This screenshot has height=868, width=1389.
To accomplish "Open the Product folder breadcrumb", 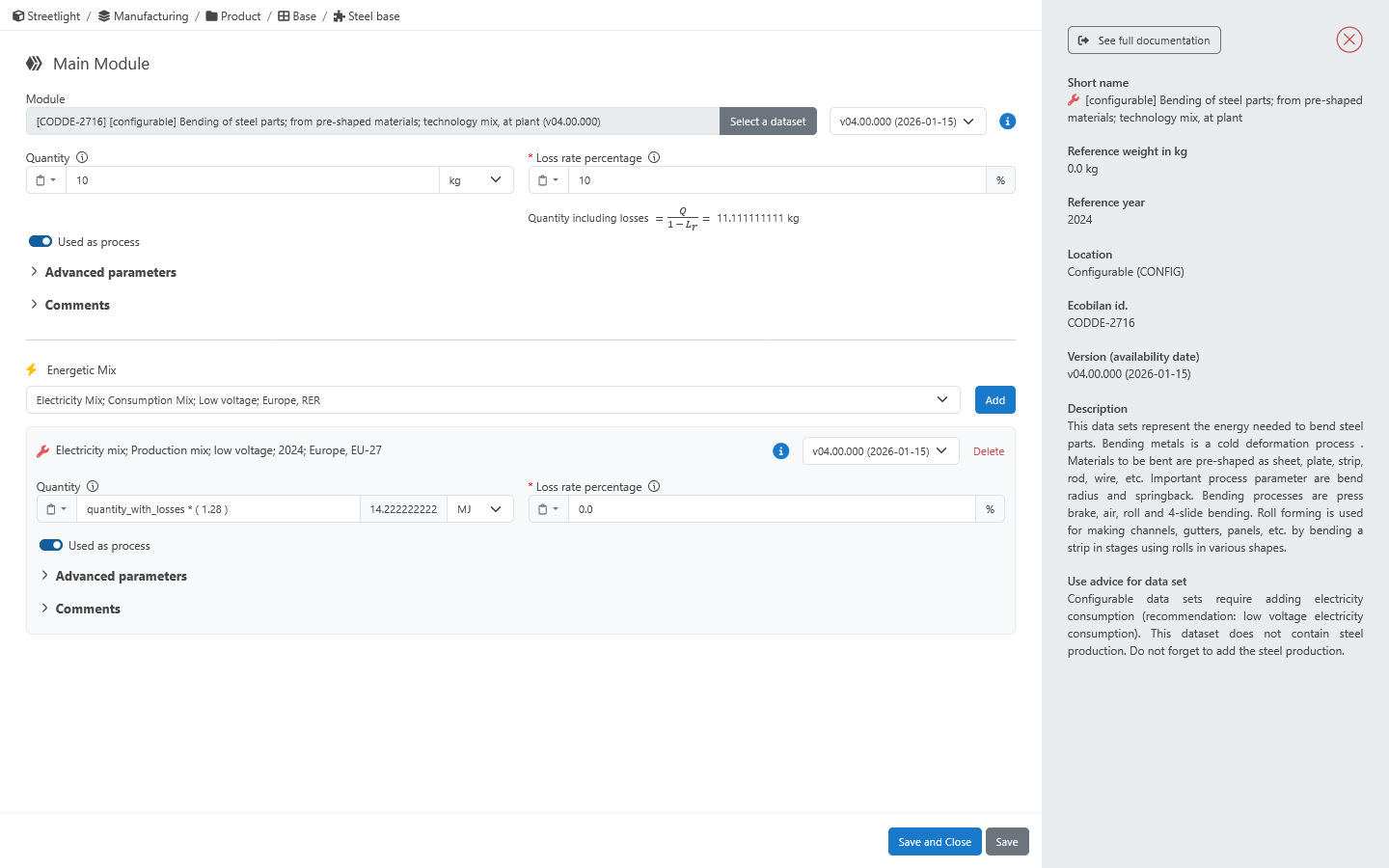I will click(x=233, y=16).
